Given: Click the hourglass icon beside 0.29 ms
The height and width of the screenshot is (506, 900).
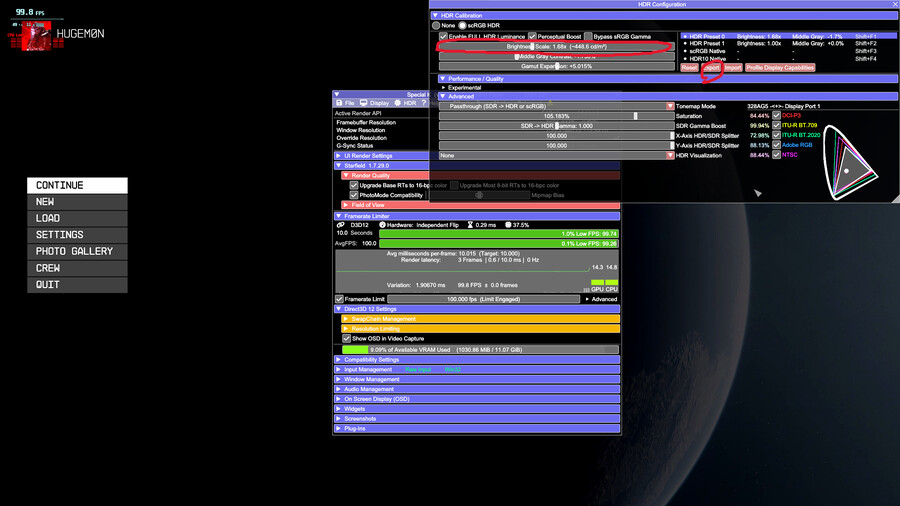Looking at the screenshot, I should point(470,225).
